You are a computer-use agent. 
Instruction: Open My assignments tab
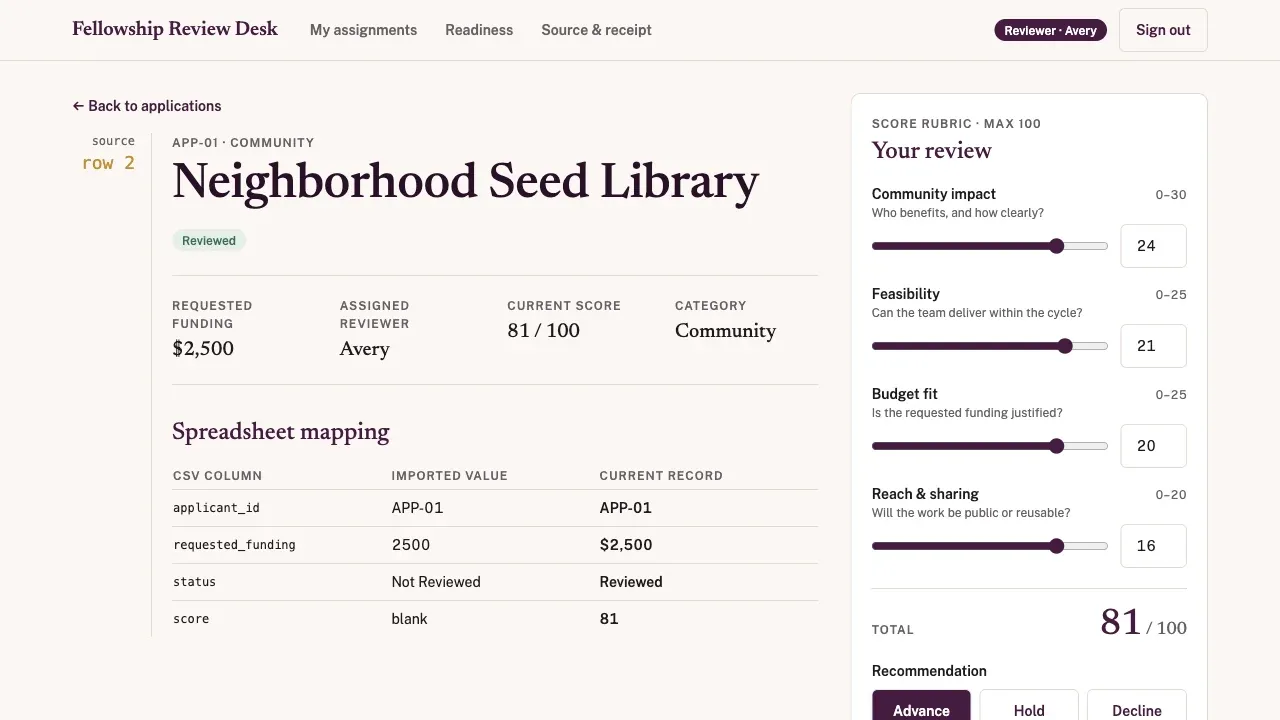[x=363, y=30]
